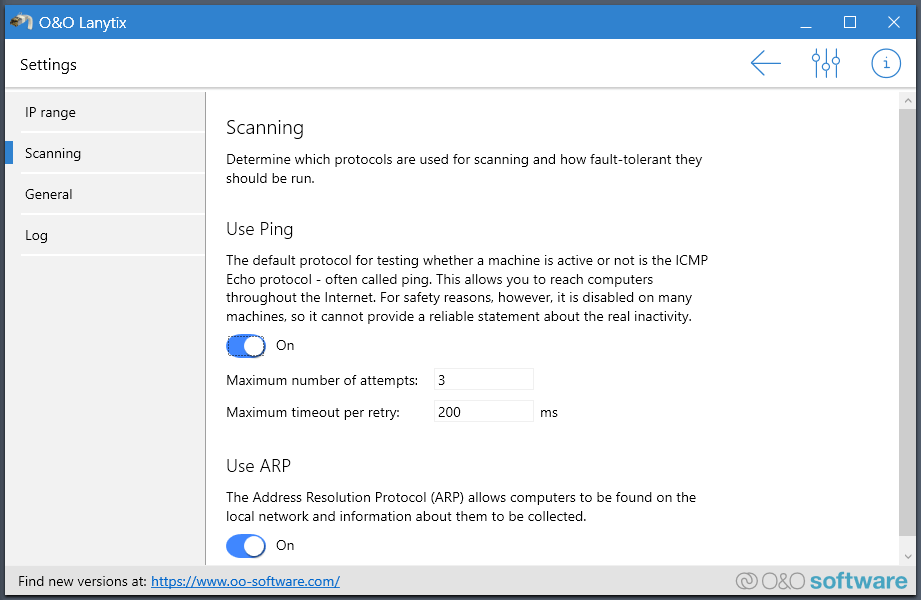
Task: Click the Maximum timeout per retry field
Action: point(483,411)
